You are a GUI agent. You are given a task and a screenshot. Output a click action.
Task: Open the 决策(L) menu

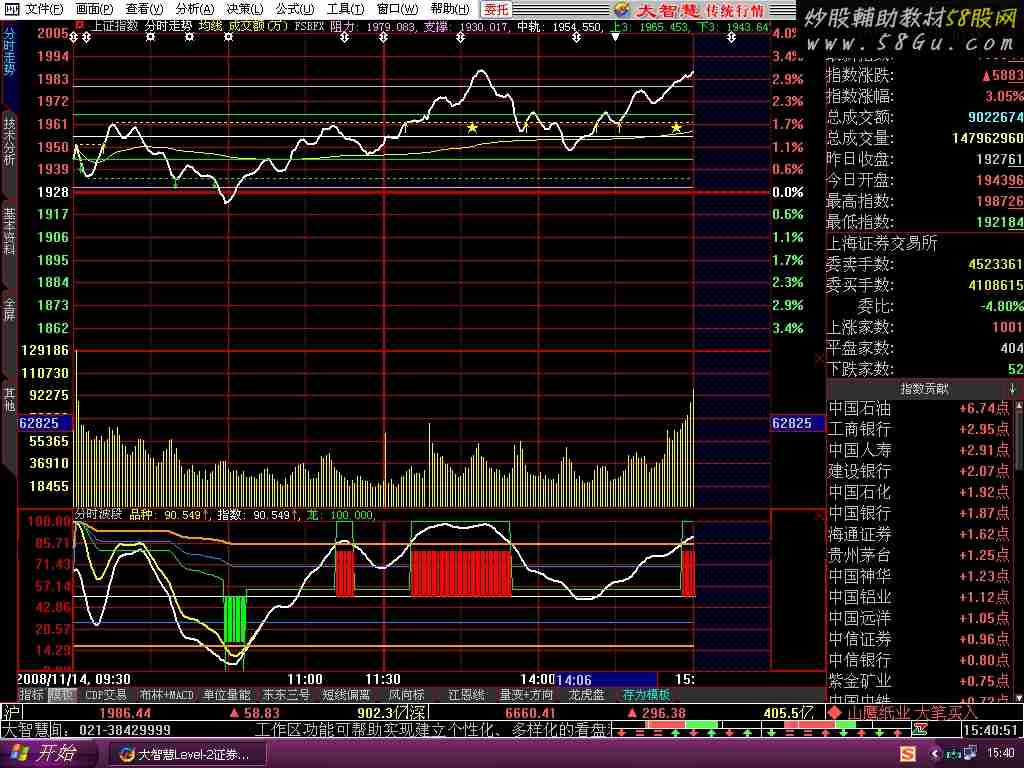(x=245, y=9)
